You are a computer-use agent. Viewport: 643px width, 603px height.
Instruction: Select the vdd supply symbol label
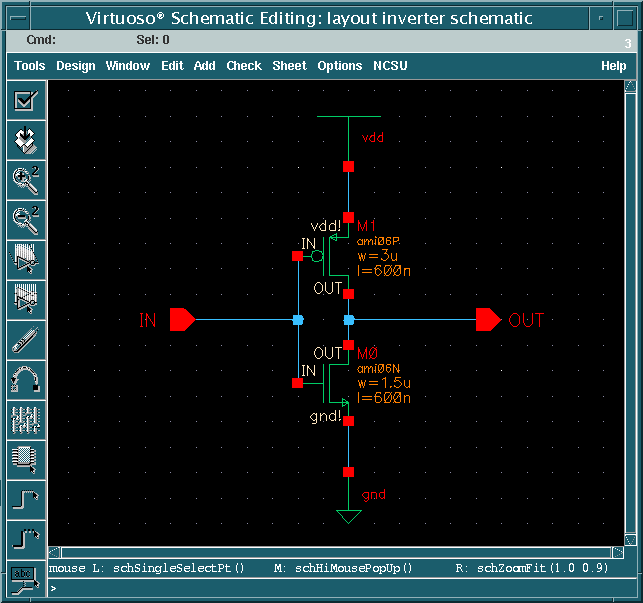373,137
